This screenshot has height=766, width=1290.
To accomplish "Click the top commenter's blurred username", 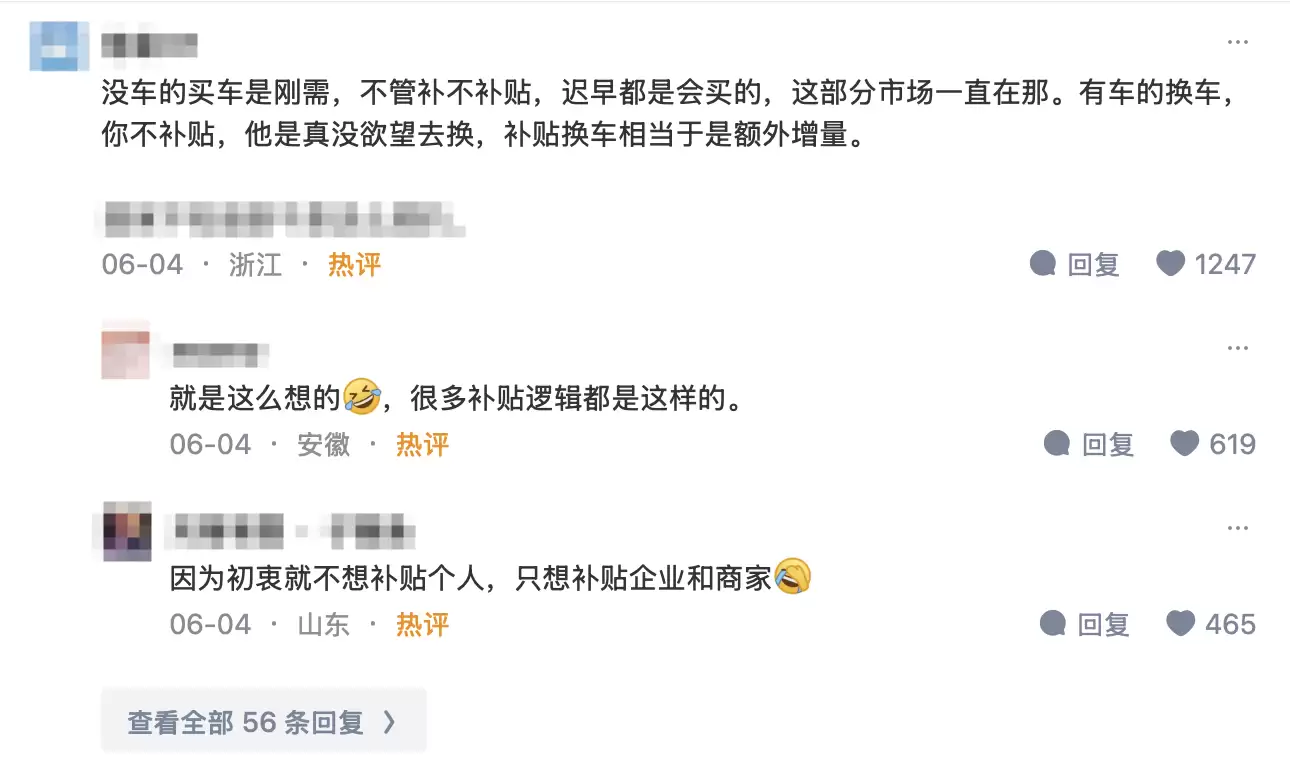I will (149, 46).
